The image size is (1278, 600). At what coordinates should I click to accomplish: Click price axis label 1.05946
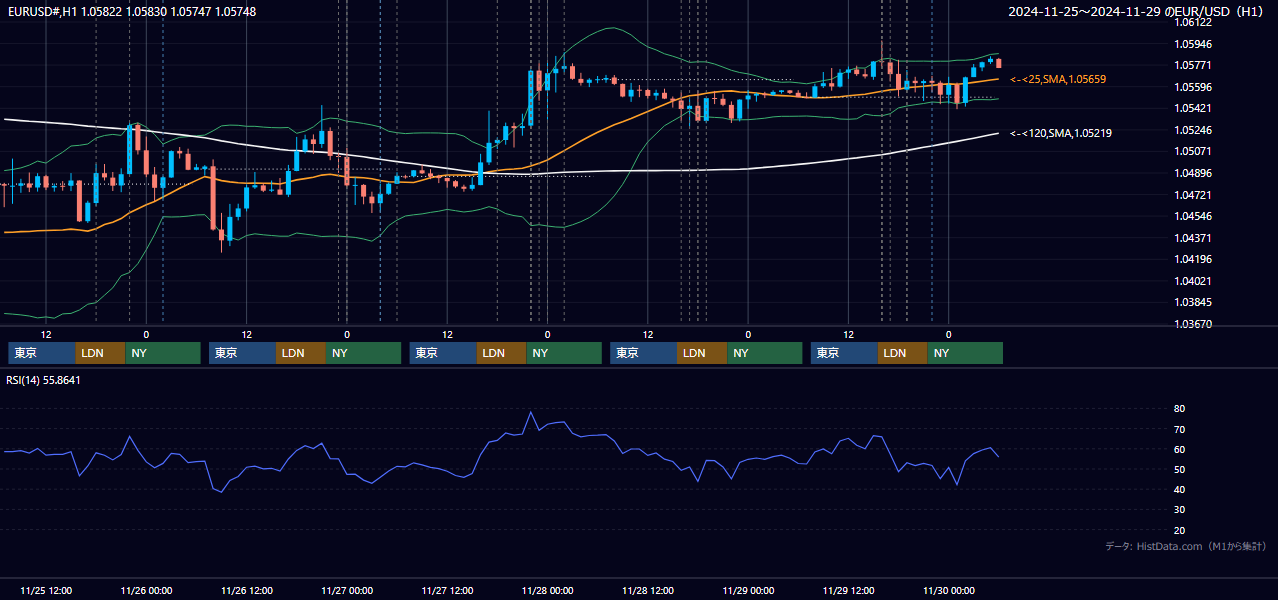pyautogui.click(x=1194, y=44)
